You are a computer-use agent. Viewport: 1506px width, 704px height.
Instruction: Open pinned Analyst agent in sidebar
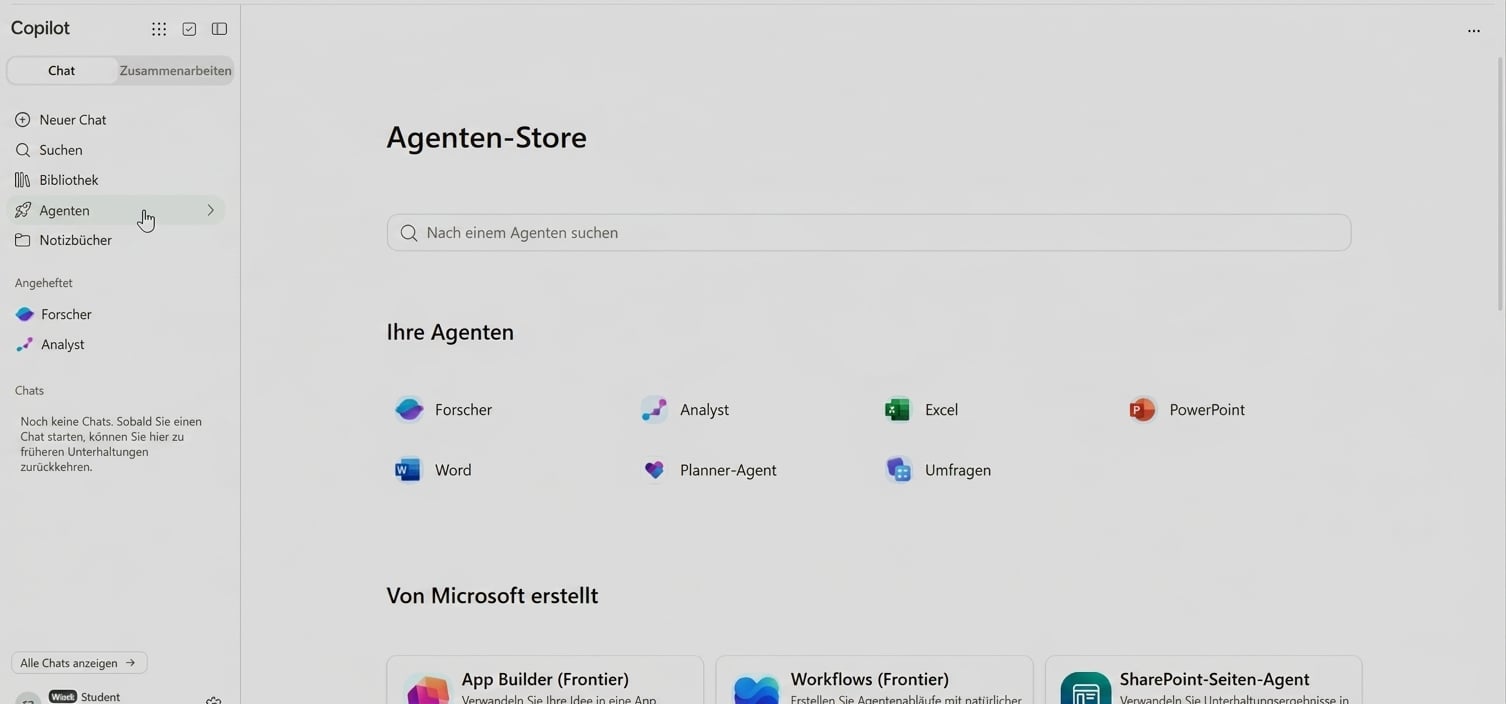pyautogui.click(x=116, y=344)
